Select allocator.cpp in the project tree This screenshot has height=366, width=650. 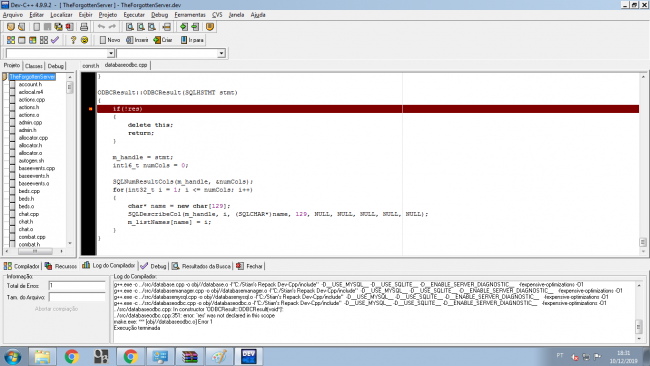[33, 138]
